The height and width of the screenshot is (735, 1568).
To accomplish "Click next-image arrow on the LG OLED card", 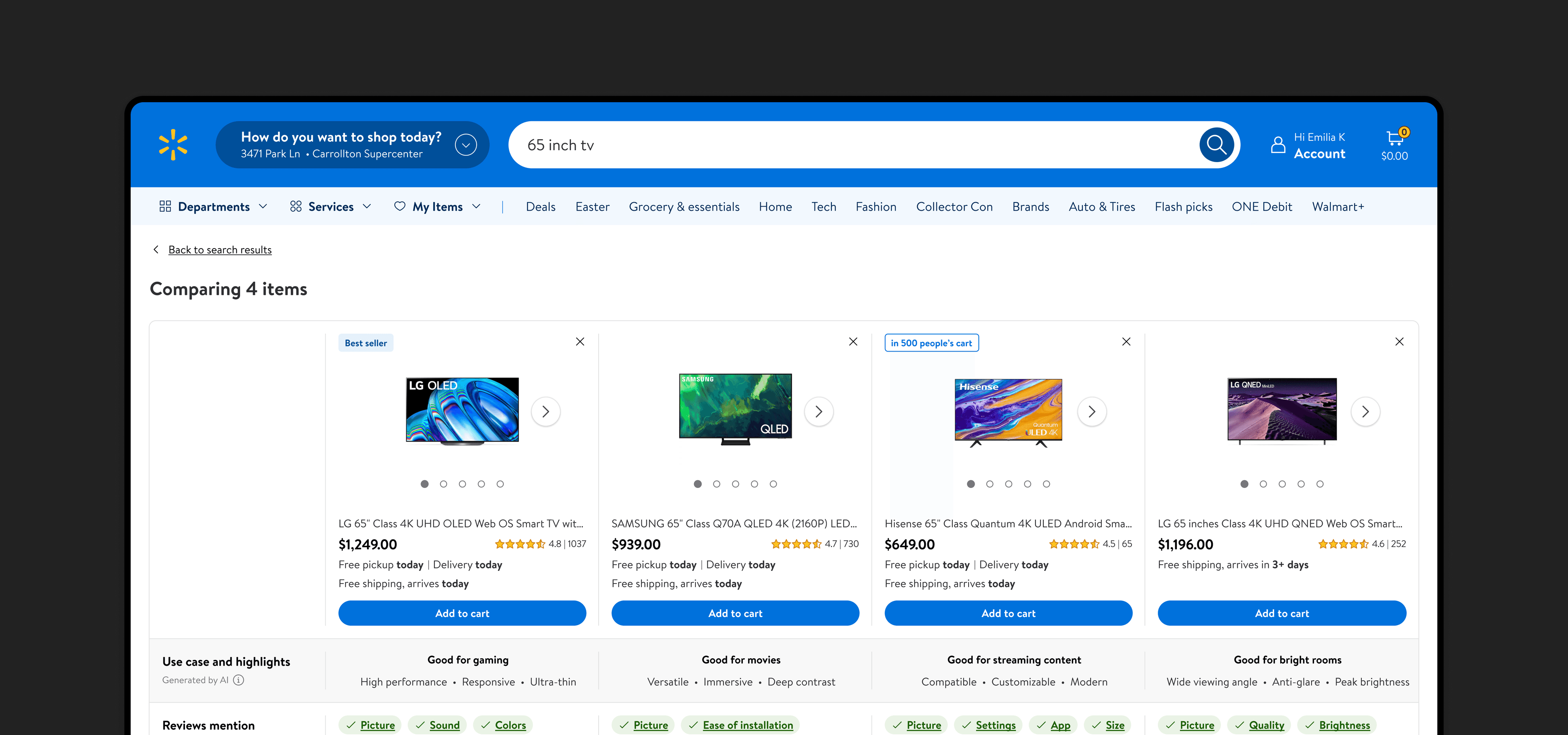I will [x=546, y=412].
